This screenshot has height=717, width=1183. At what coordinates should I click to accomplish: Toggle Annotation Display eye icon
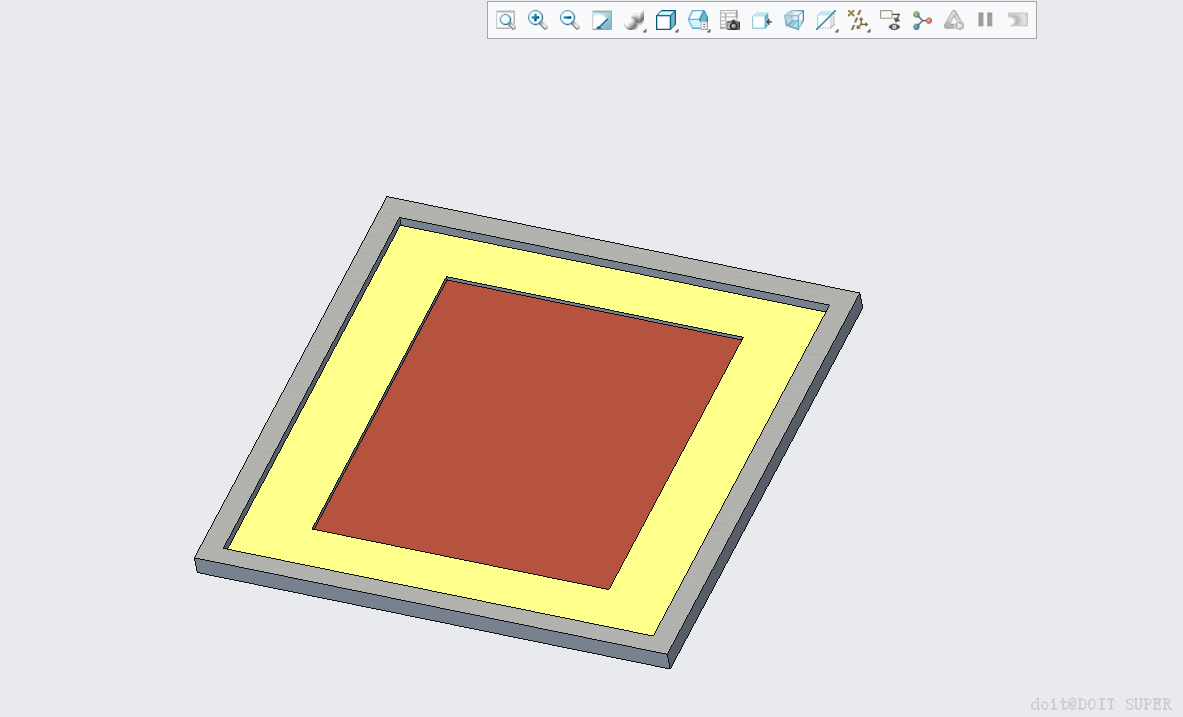(x=890, y=20)
